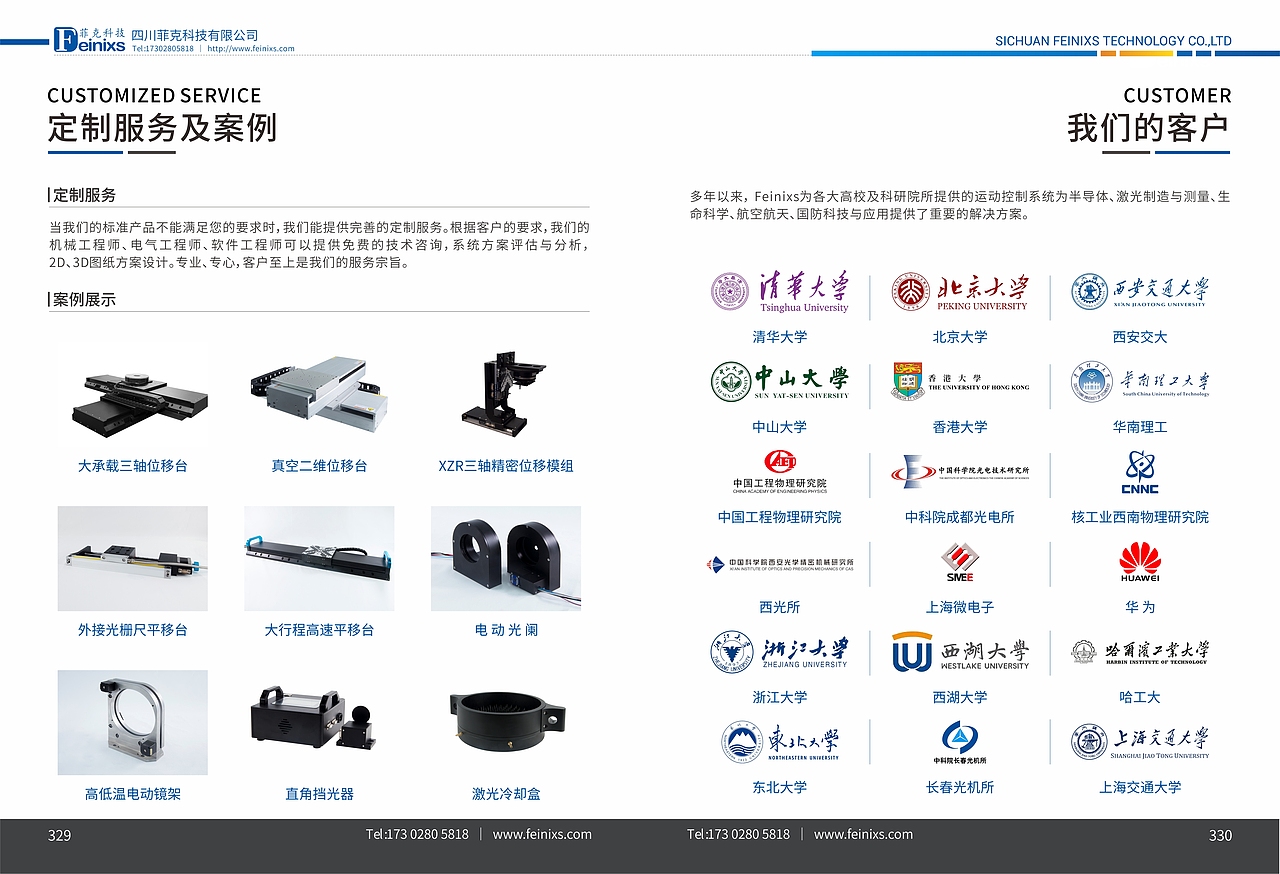The width and height of the screenshot is (1280, 874).
Task: Open the 外接光栅尺平移台 product image
Action: pos(133,558)
